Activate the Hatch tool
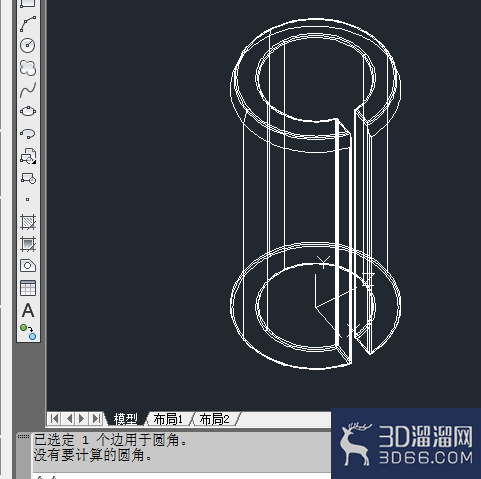481x479 pixels. 28,222
